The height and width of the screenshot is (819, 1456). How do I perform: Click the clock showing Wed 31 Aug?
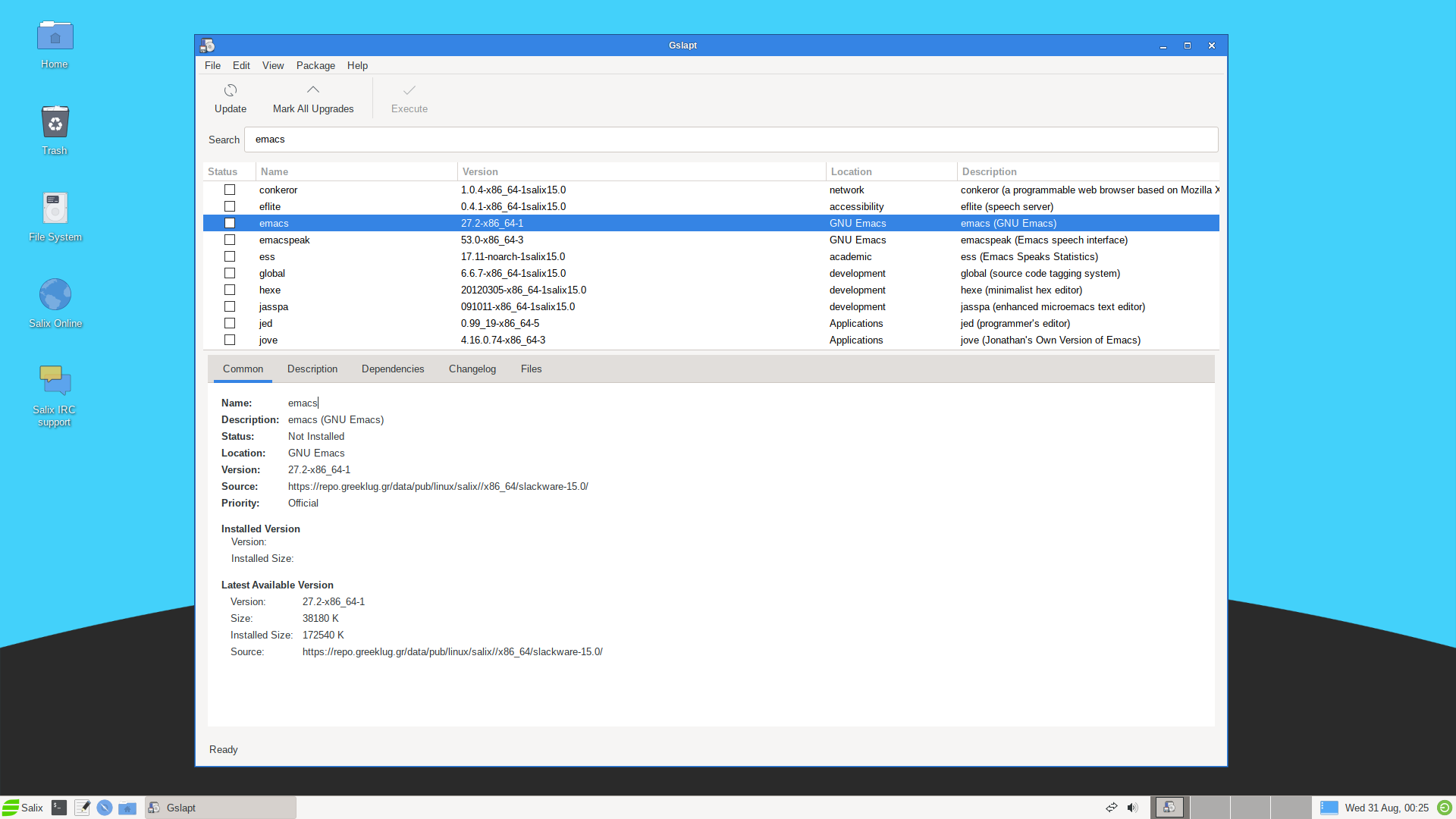[1386, 808]
